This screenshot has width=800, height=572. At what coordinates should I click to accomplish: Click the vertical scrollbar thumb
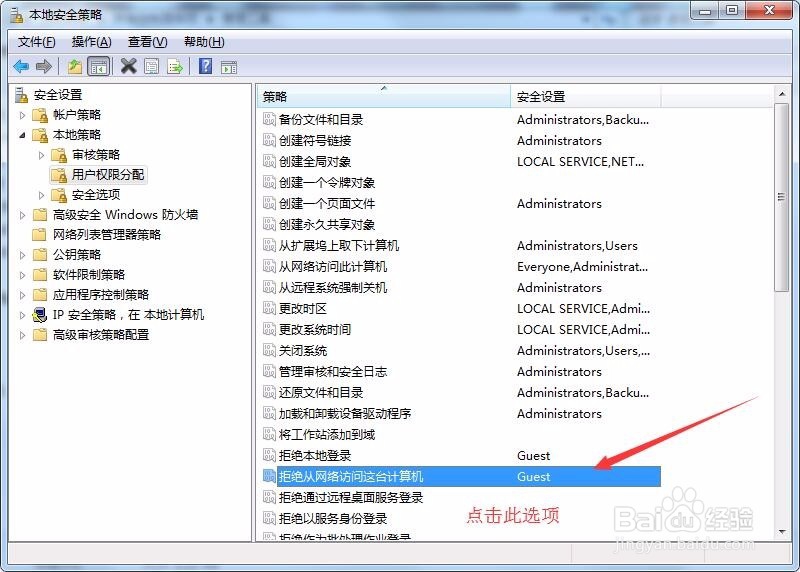coord(782,197)
